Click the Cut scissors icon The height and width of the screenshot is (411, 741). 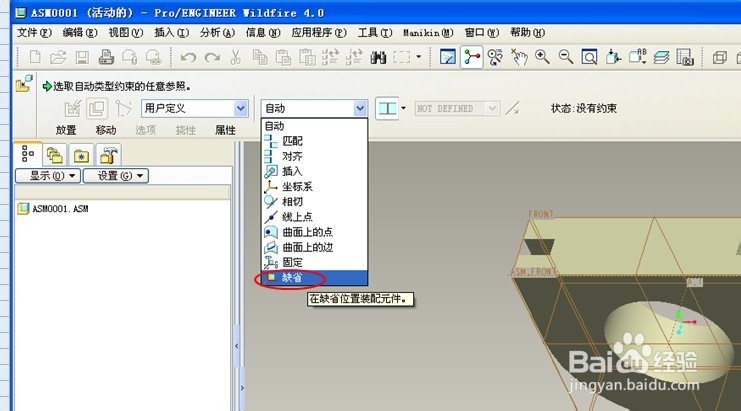tap(235, 57)
